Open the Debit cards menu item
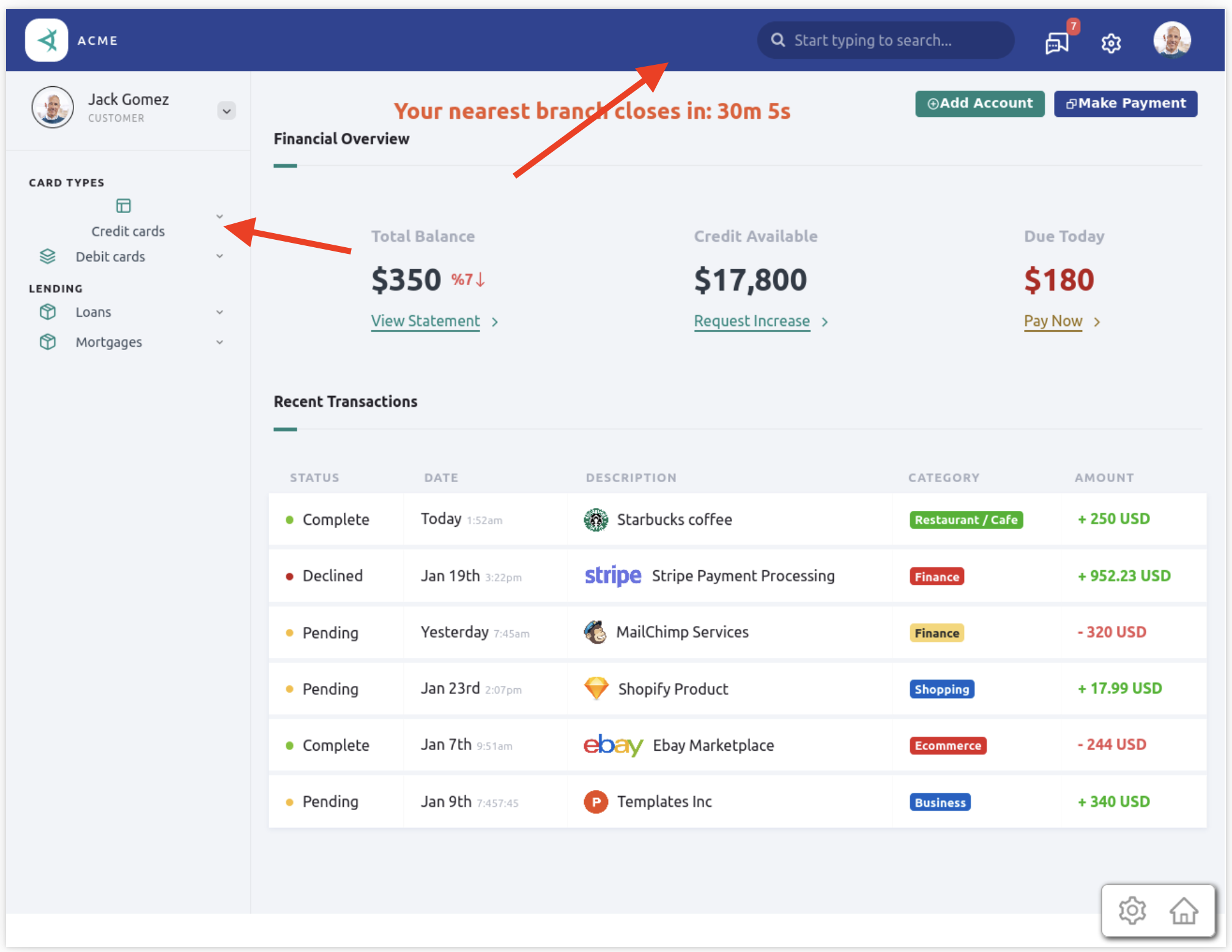The width and height of the screenshot is (1232, 952). (x=110, y=257)
